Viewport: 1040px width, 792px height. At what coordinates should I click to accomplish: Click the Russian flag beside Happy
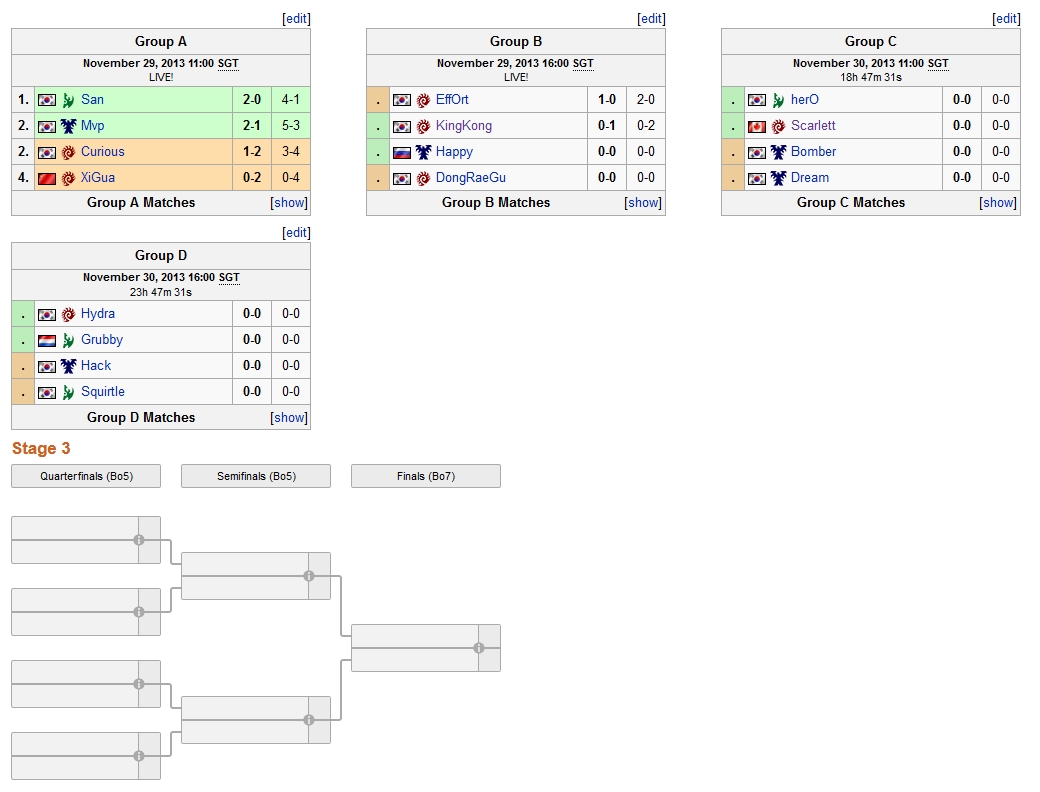[402, 152]
